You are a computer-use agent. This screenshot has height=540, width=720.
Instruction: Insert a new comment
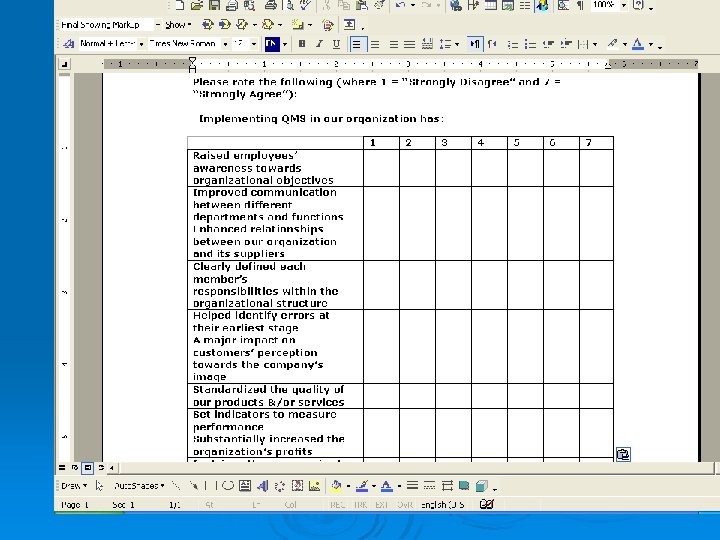pos(298,25)
